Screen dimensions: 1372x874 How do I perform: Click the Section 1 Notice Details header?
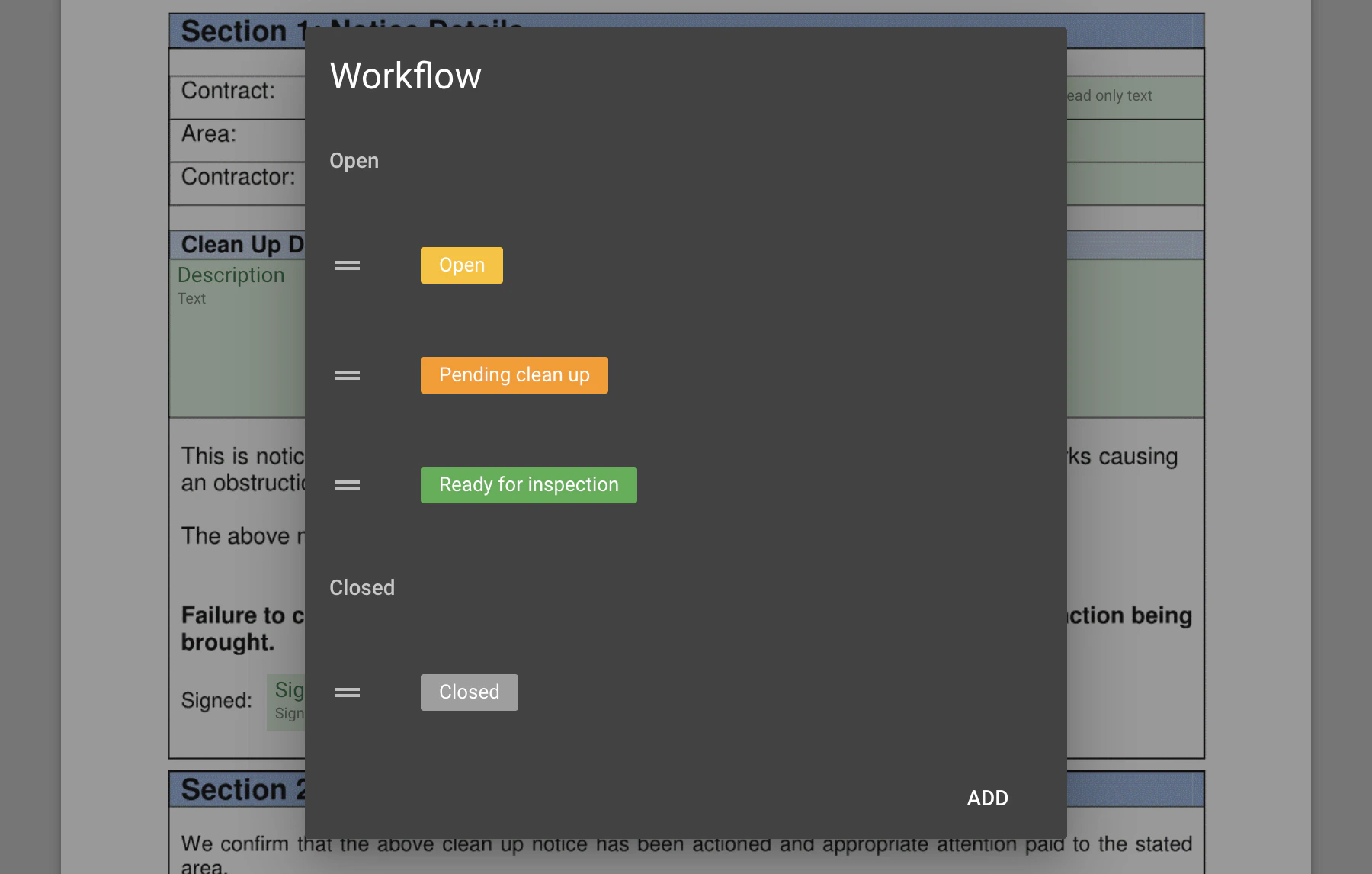236,31
